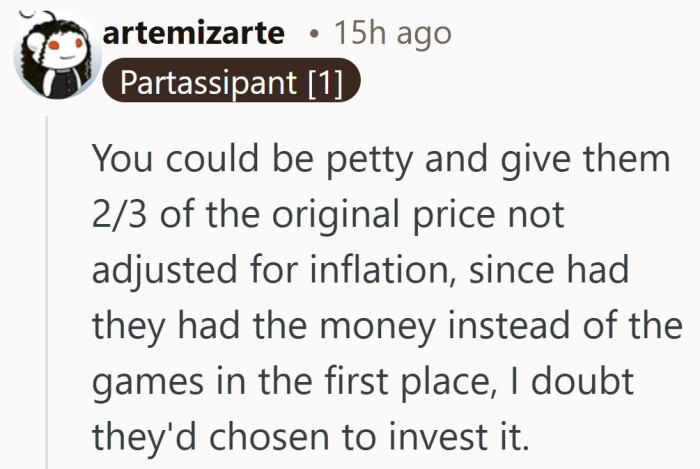700x469 pixels.
Task: Click the comment line starting 'You could be petty'
Action: (380, 160)
